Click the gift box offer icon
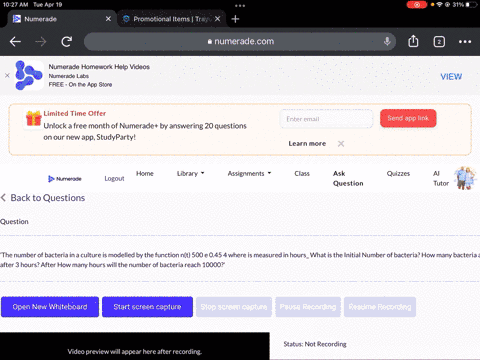 (34, 118)
